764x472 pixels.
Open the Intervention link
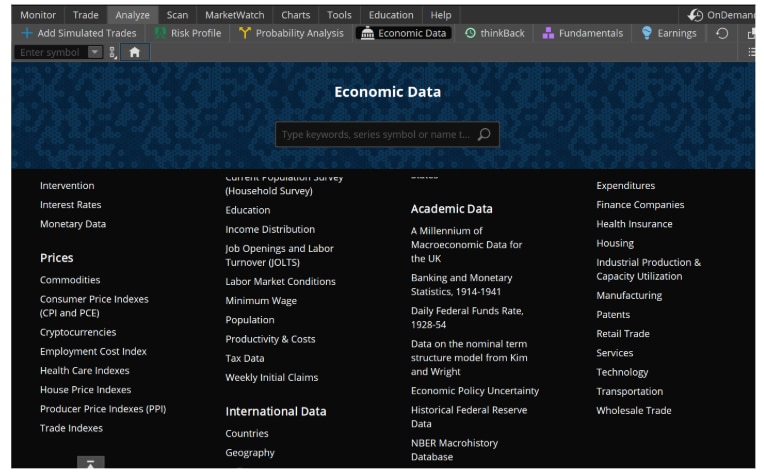[67, 185]
